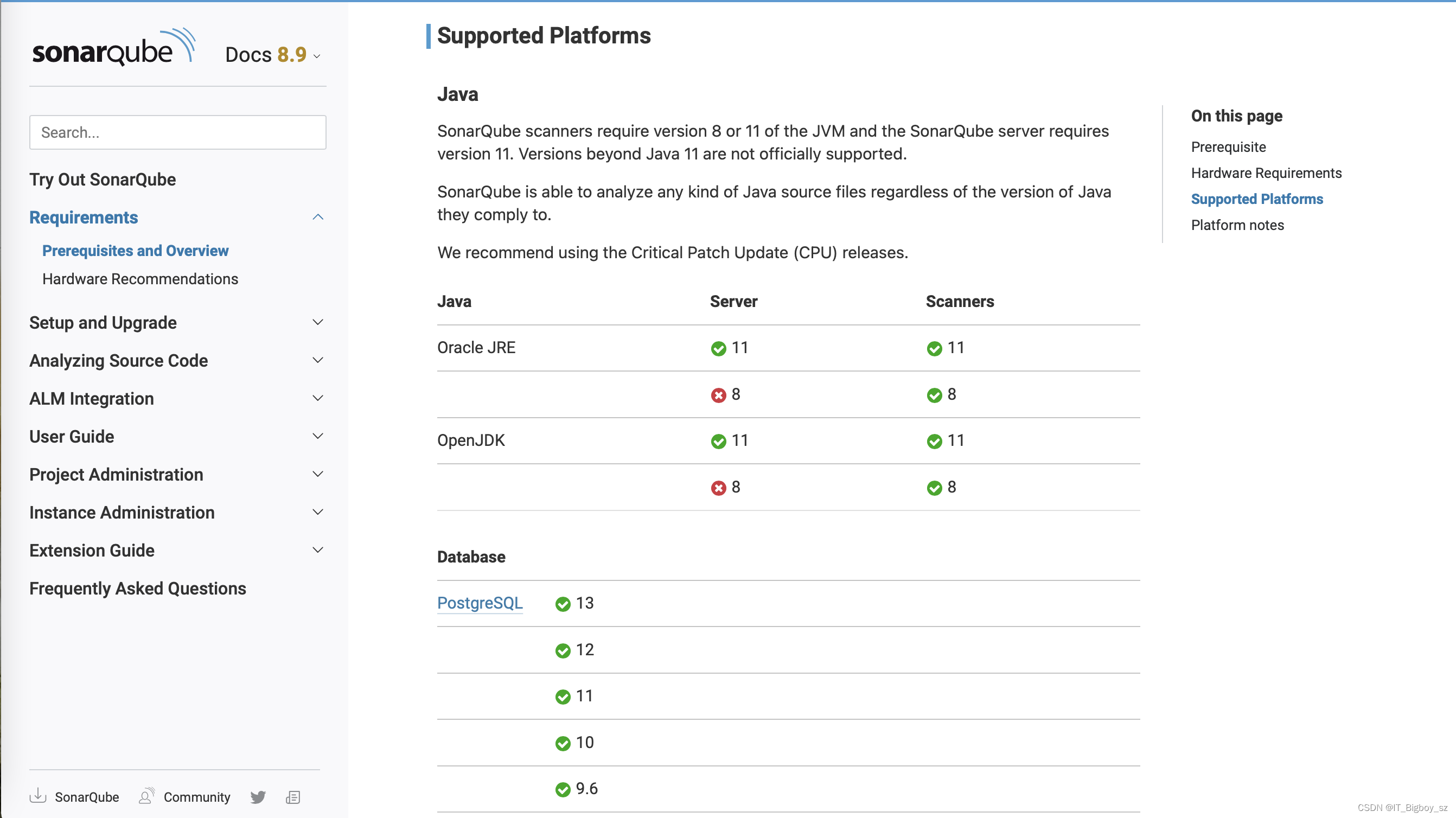Click green check for Oracle JRE Scanners 11
This screenshot has height=818, width=1456.
[934, 348]
